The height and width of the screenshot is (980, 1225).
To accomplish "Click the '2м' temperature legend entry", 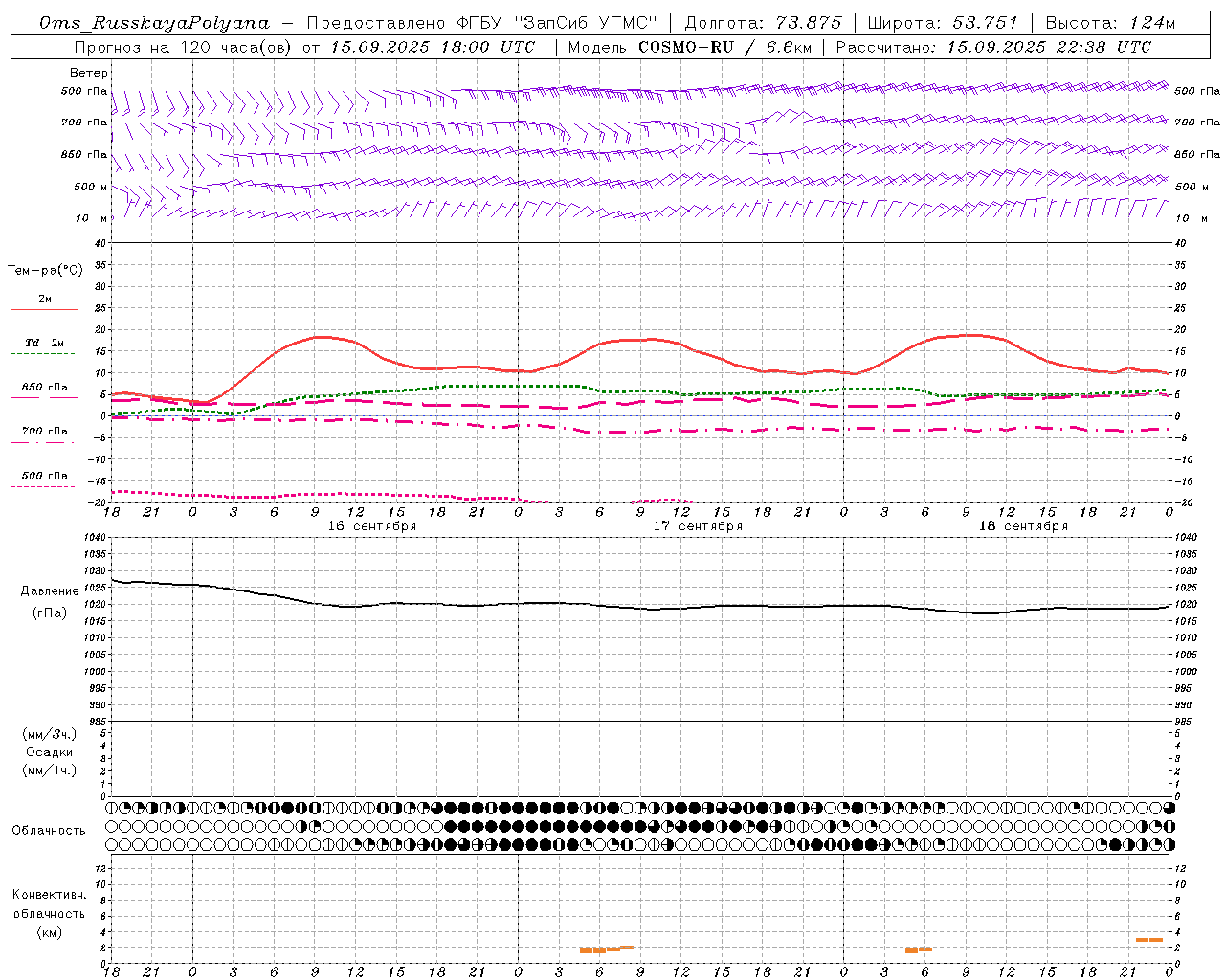I will [45, 300].
